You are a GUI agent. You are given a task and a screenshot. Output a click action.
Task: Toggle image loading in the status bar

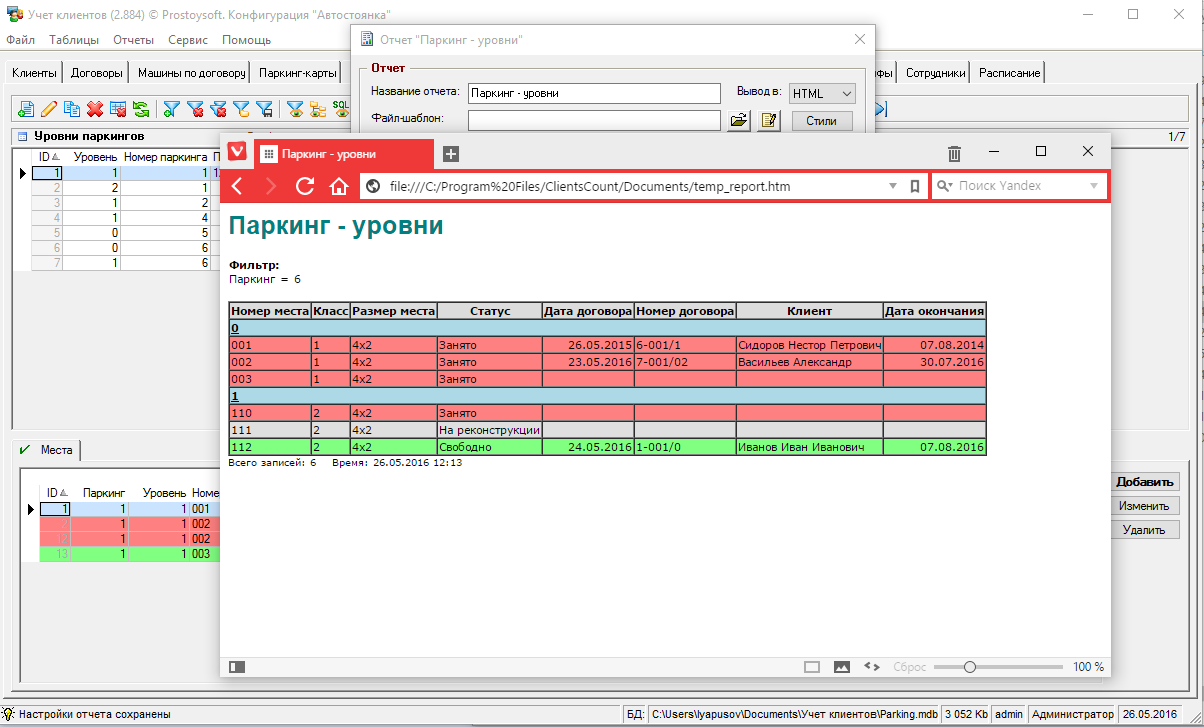(x=842, y=667)
